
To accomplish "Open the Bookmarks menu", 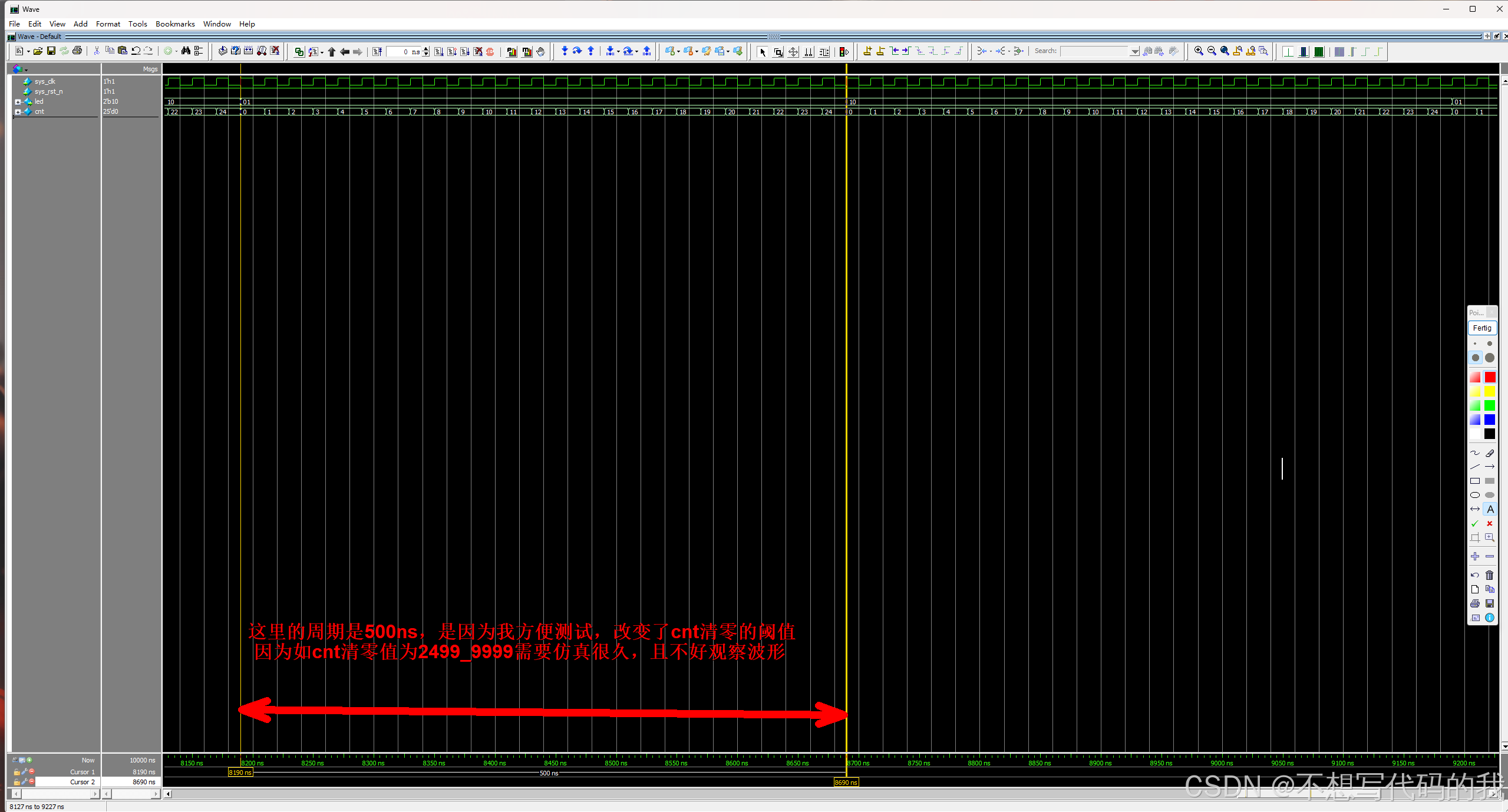I will click(175, 24).
